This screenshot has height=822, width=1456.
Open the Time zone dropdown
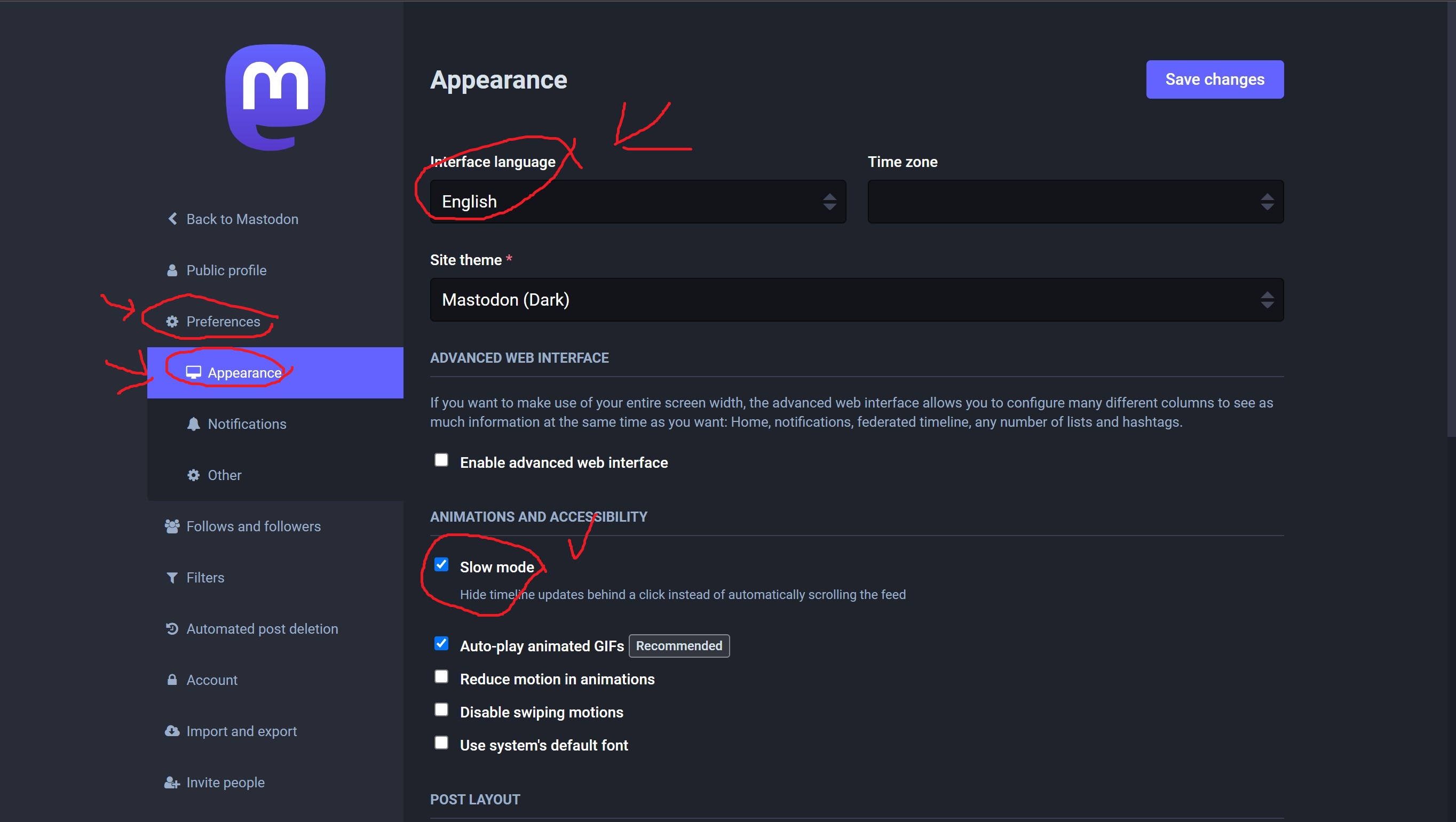[x=1075, y=202]
